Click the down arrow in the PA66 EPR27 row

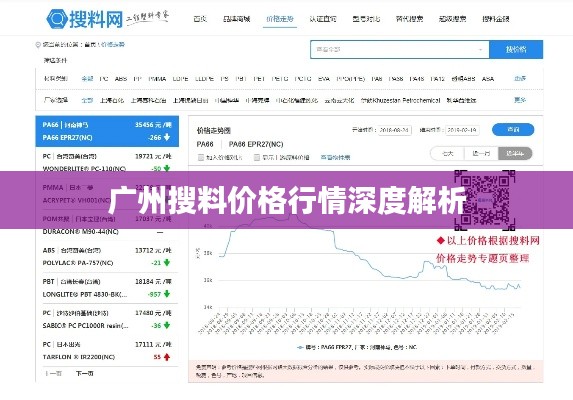point(167,137)
